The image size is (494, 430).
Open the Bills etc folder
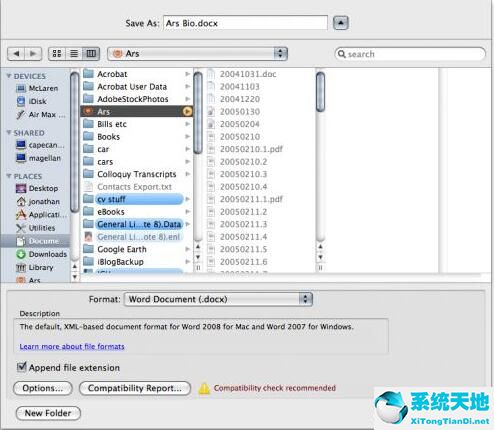click(136, 124)
